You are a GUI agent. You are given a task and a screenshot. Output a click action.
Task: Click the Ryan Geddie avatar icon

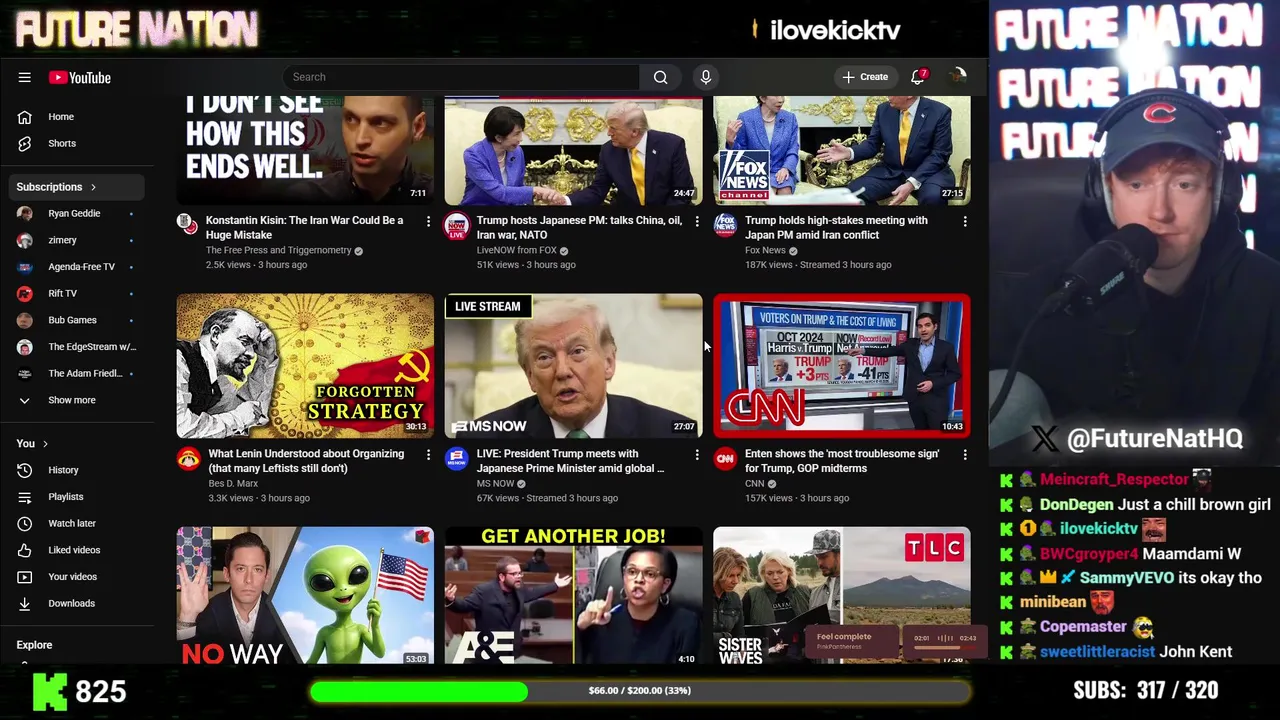(x=25, y=213)
